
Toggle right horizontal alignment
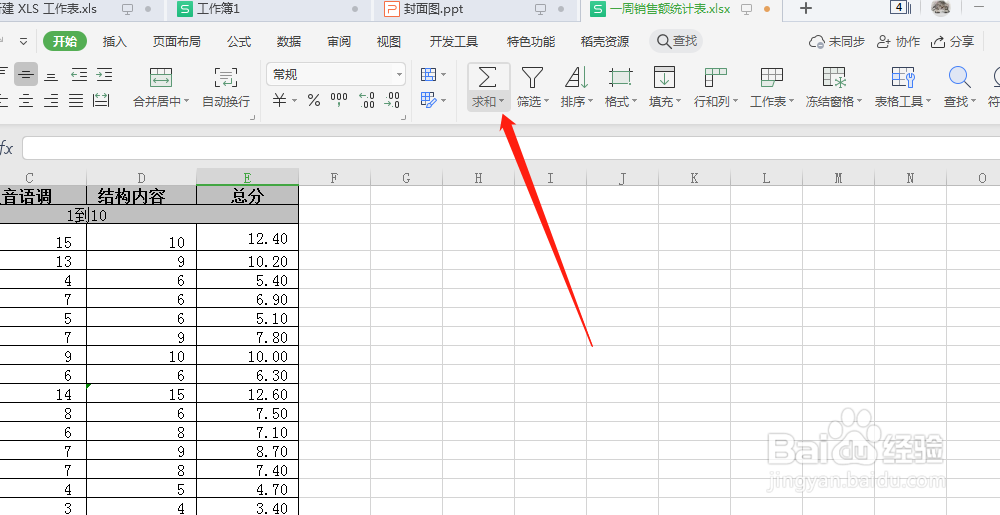click(51, 100)
